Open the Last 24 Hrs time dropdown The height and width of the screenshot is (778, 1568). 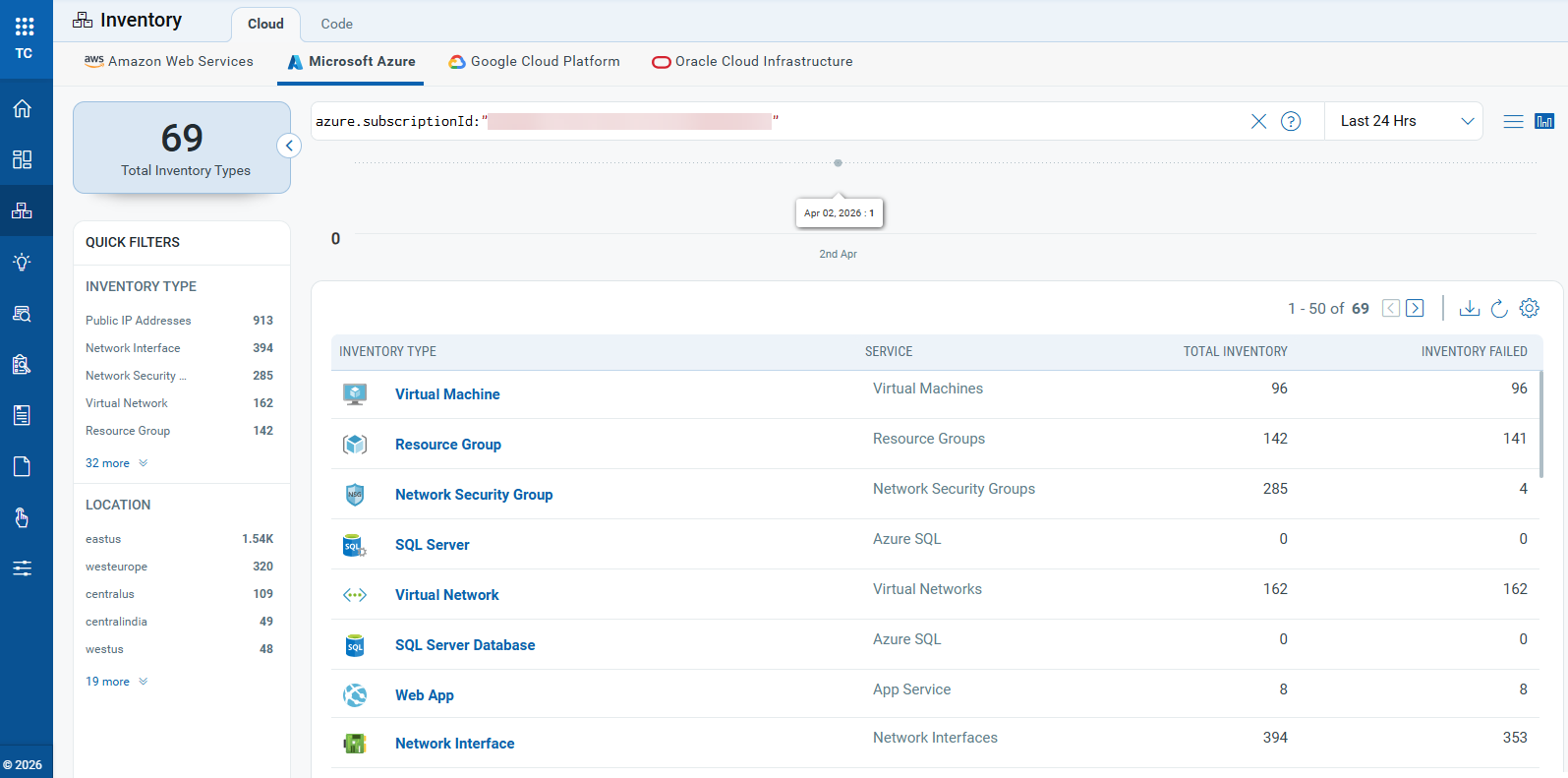(1404, 121)
